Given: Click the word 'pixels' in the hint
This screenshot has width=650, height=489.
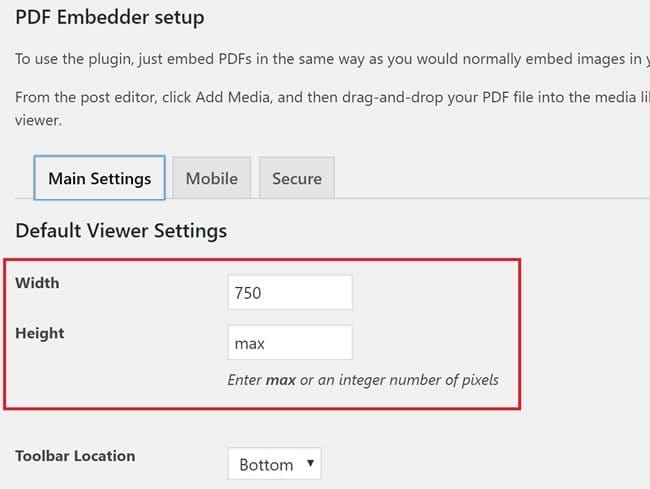Looking at the screenshot, I should [x=475, y=380].
